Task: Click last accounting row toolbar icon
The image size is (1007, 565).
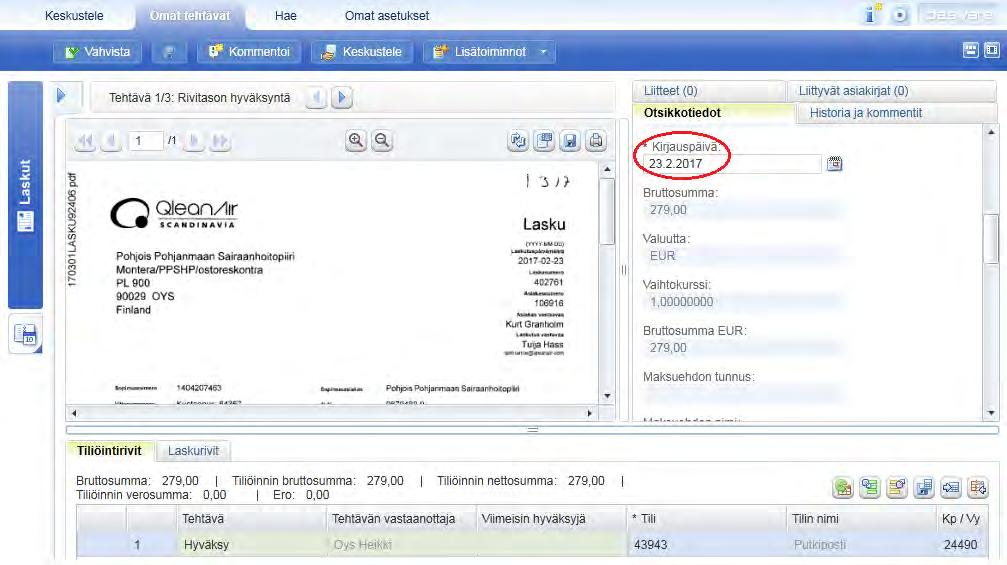Action: [x=978, y=488]
